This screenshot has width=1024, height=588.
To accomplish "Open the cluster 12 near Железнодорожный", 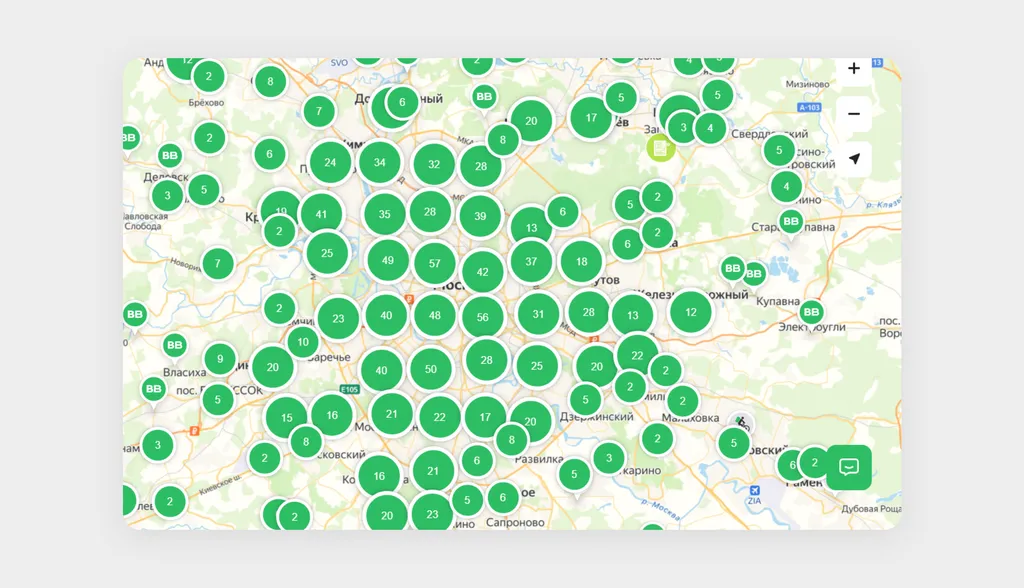I will 691,312.
